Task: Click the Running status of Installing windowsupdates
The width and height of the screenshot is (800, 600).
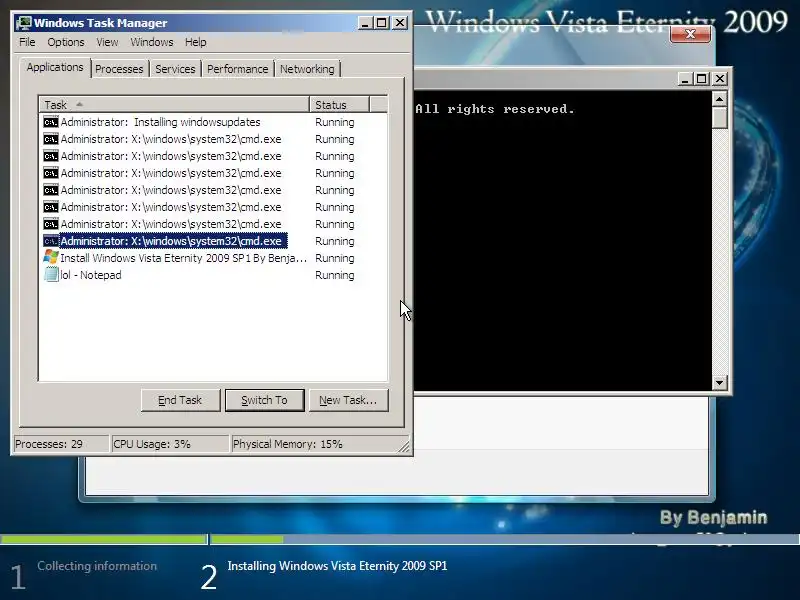Action: [335, 122]
